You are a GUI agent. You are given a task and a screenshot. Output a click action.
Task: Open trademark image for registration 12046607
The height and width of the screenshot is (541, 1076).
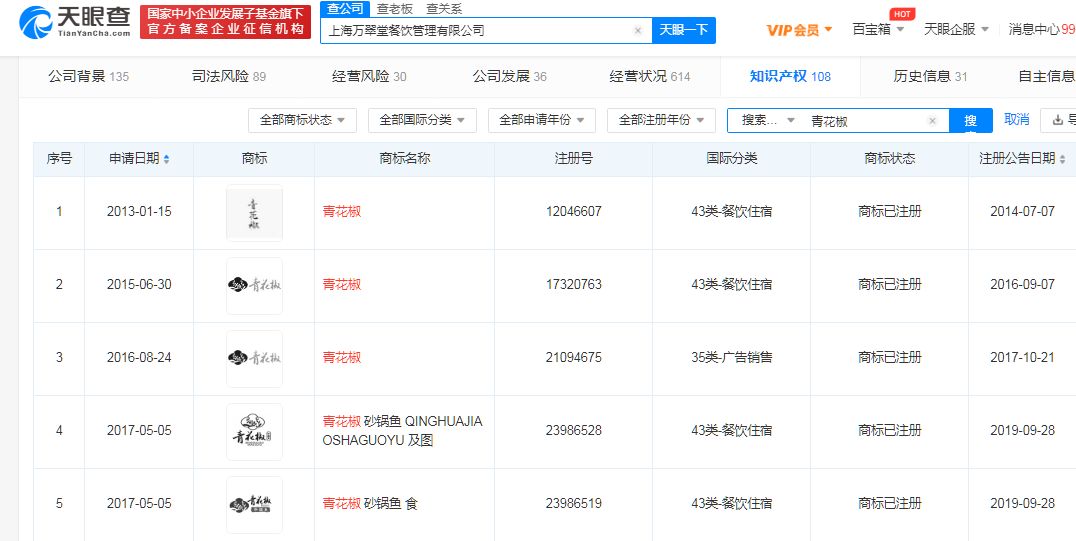[255, 213]
